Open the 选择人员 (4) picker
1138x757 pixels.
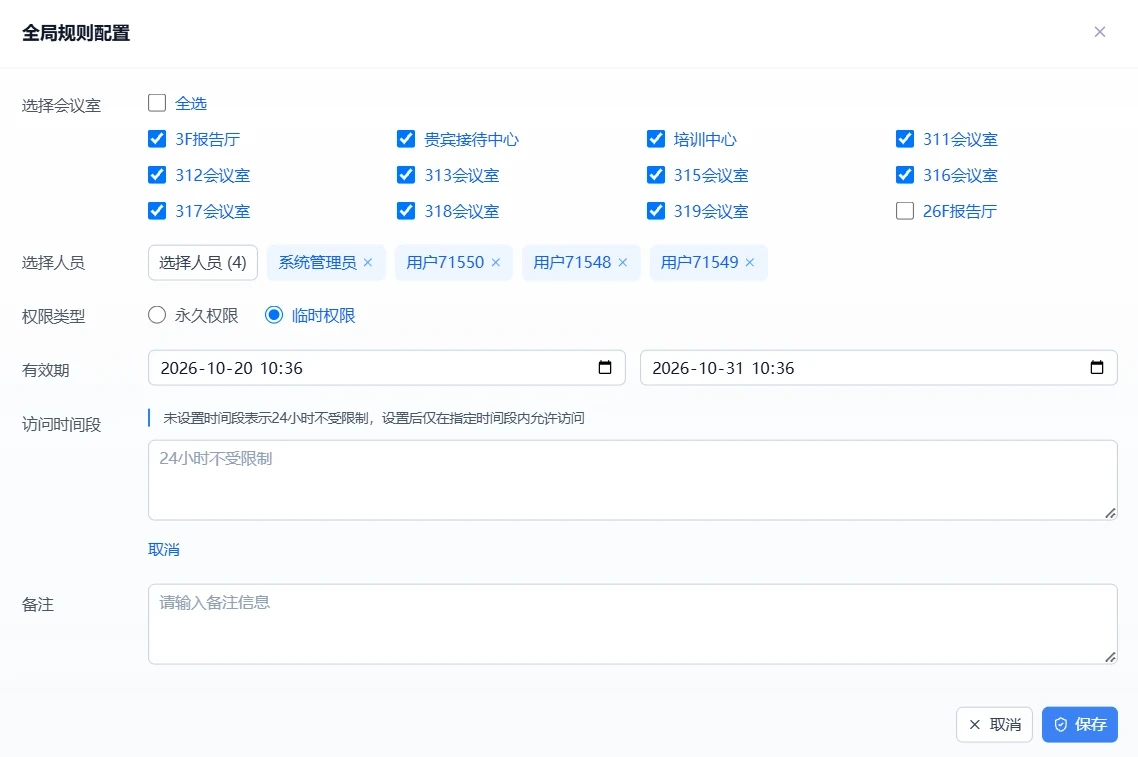pos(202,263)
